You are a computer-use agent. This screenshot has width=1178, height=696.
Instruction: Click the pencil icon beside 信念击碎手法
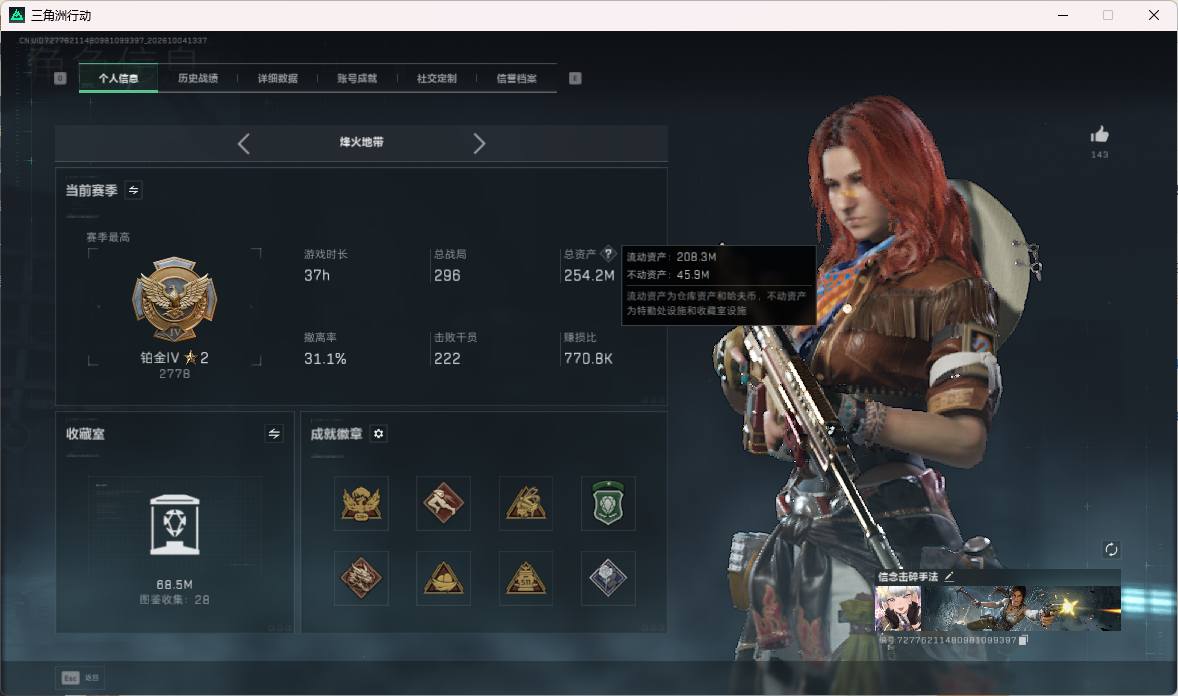(x=949, y=576)
